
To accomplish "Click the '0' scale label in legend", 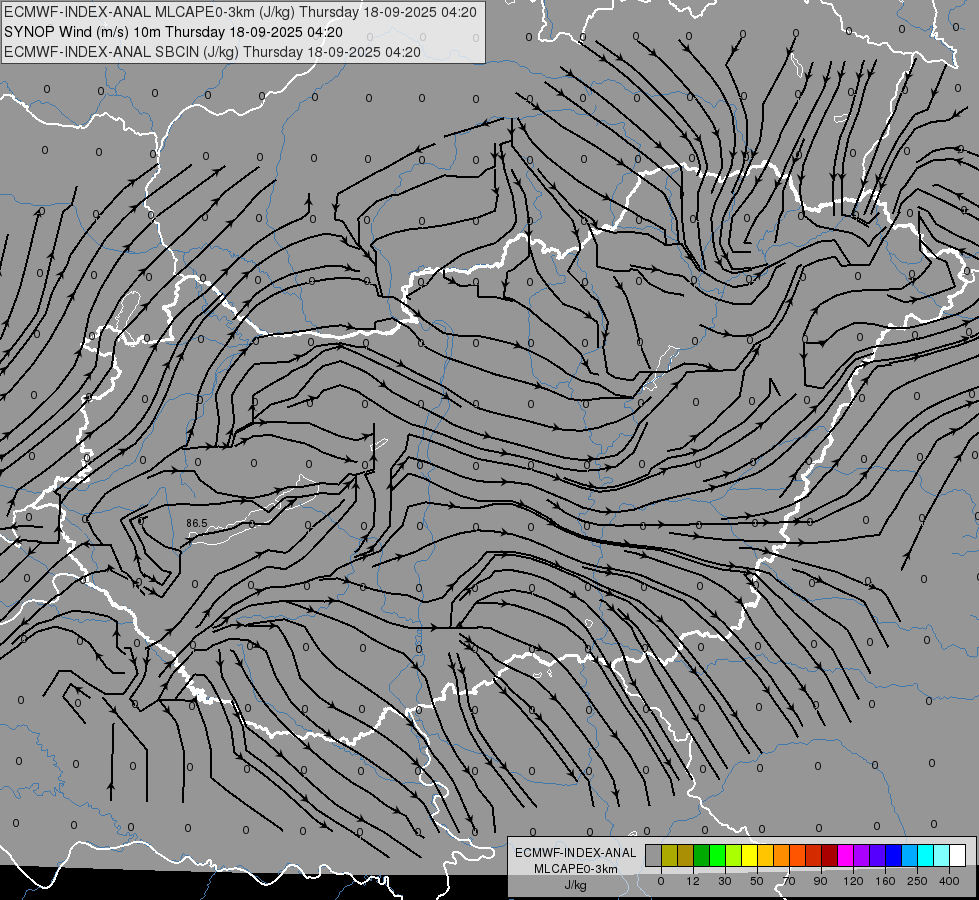I will pyautogui.click(x=661, y=881).
